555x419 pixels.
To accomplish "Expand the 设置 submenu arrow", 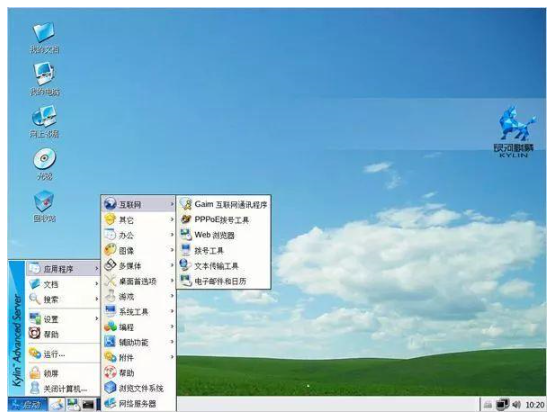I will point(96,318).
